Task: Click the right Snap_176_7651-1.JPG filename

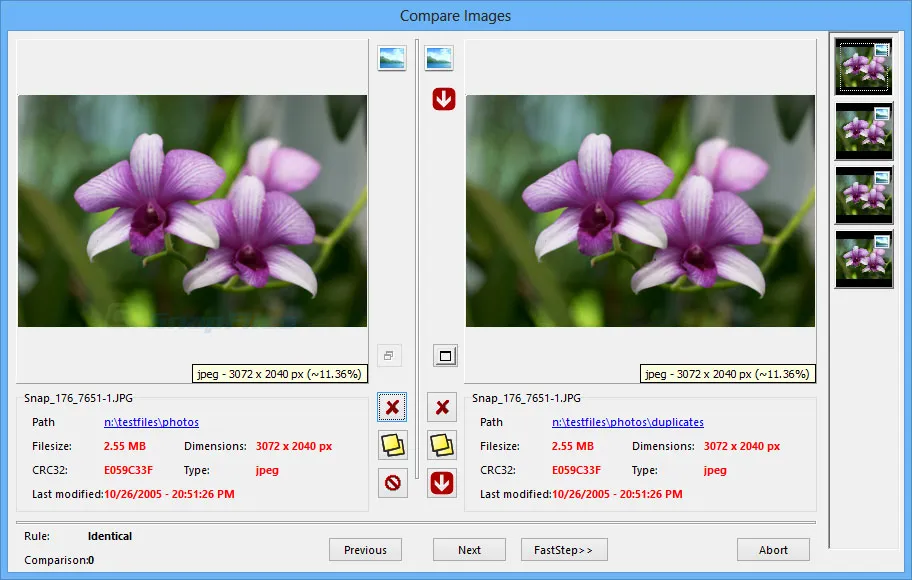Action: pos(526,398)
